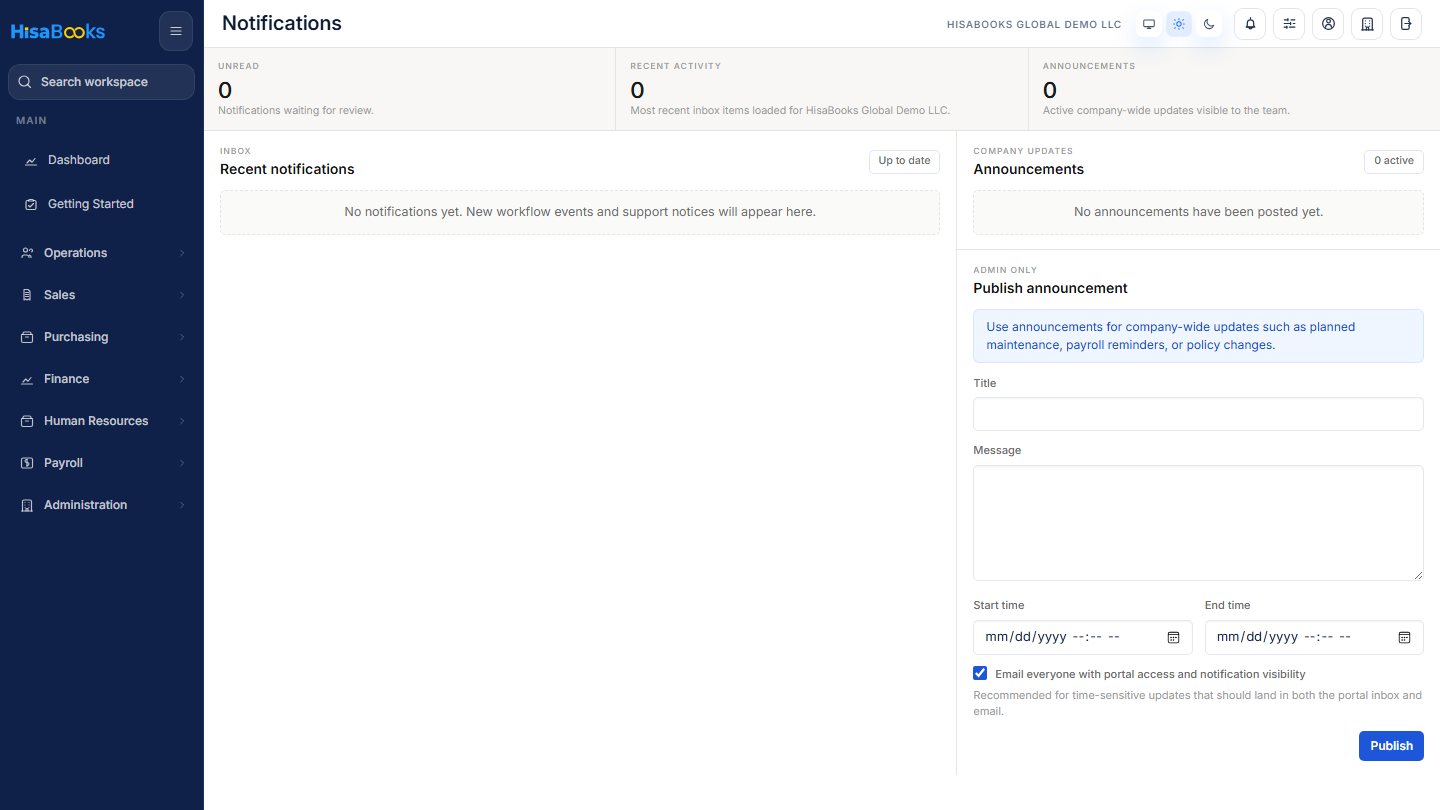Image resolution: width=1440 pixels, height=810 pixels.
Task: Expand the Human Resources menu chevron
Action: (182, 421)
